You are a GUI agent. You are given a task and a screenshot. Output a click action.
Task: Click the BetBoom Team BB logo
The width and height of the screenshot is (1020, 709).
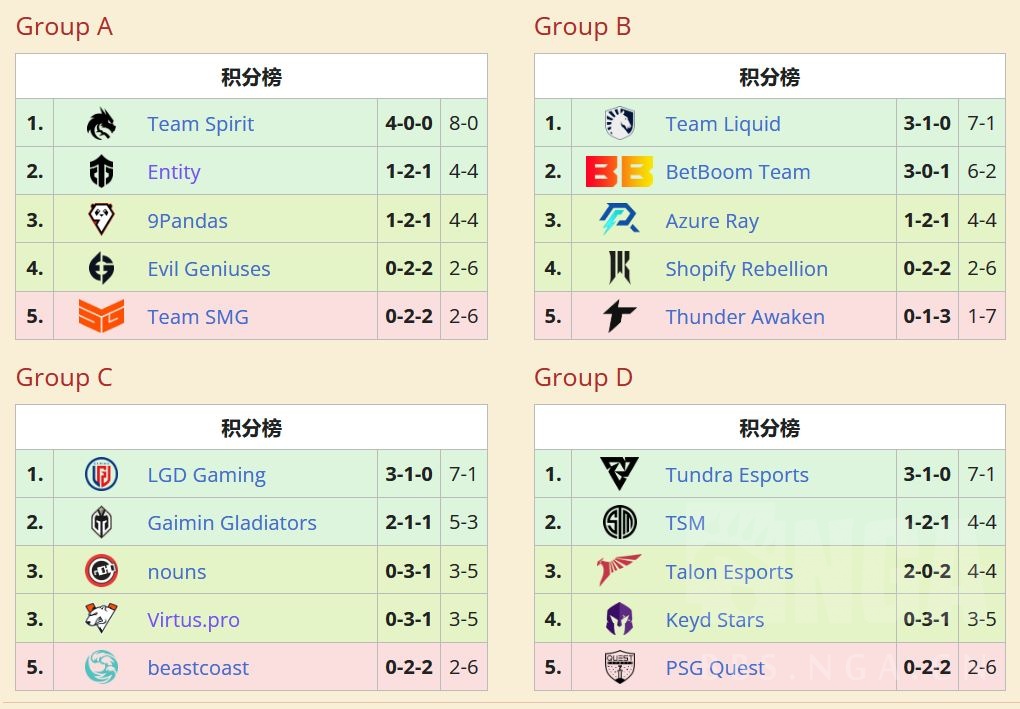tap(619, 172)
